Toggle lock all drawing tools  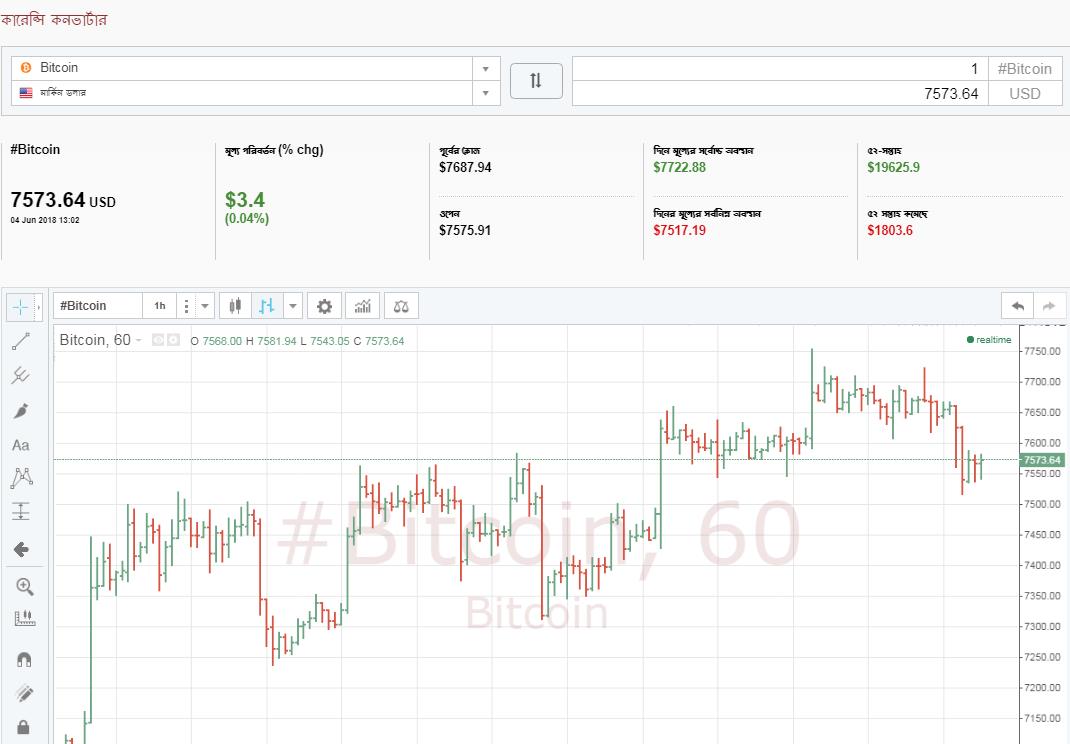(23, 726)
